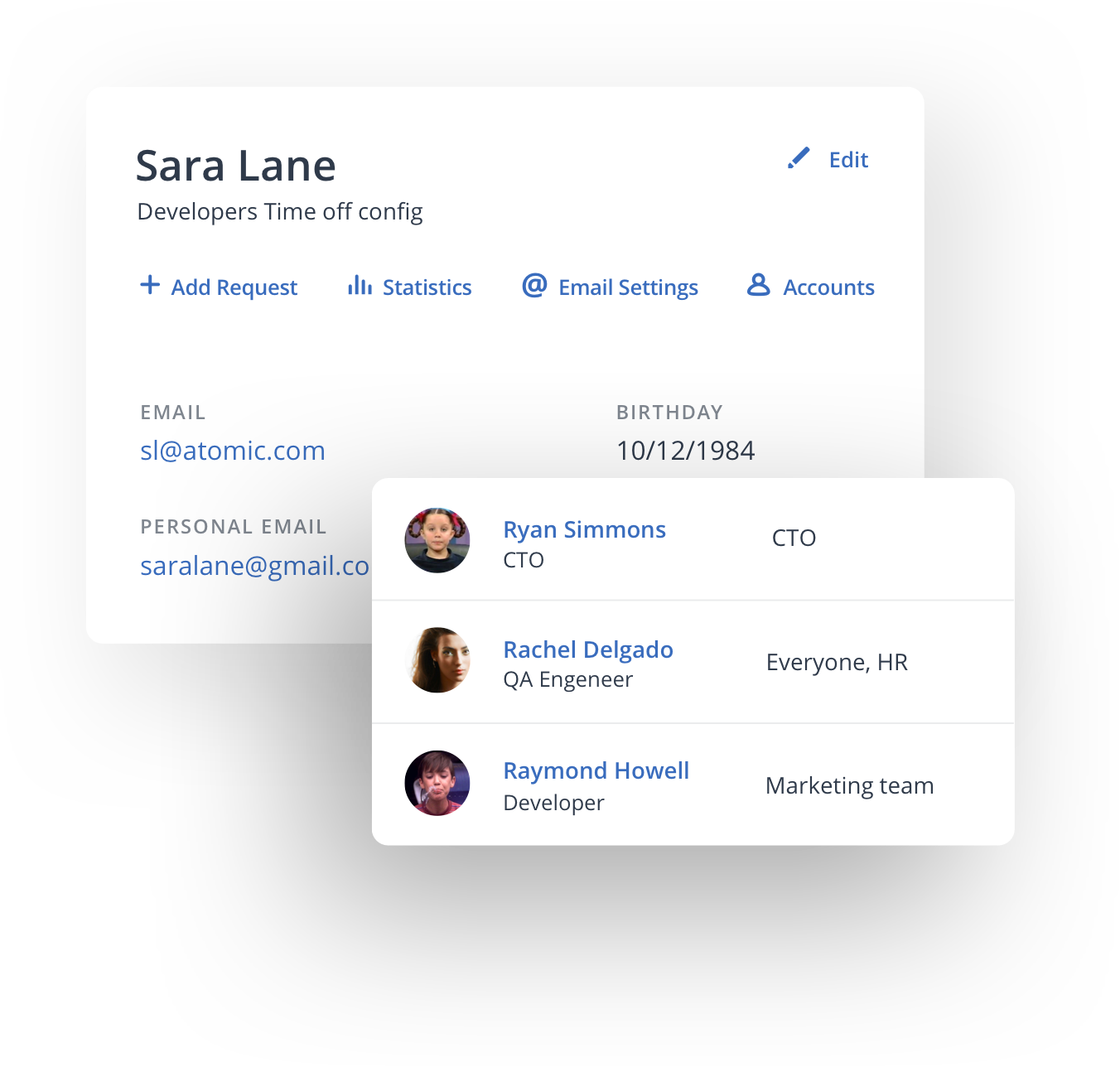This screenshot has height=1067, width=1120.
Task: Open Raymond Howell's profile name link
Action: (x=596, y=771)
